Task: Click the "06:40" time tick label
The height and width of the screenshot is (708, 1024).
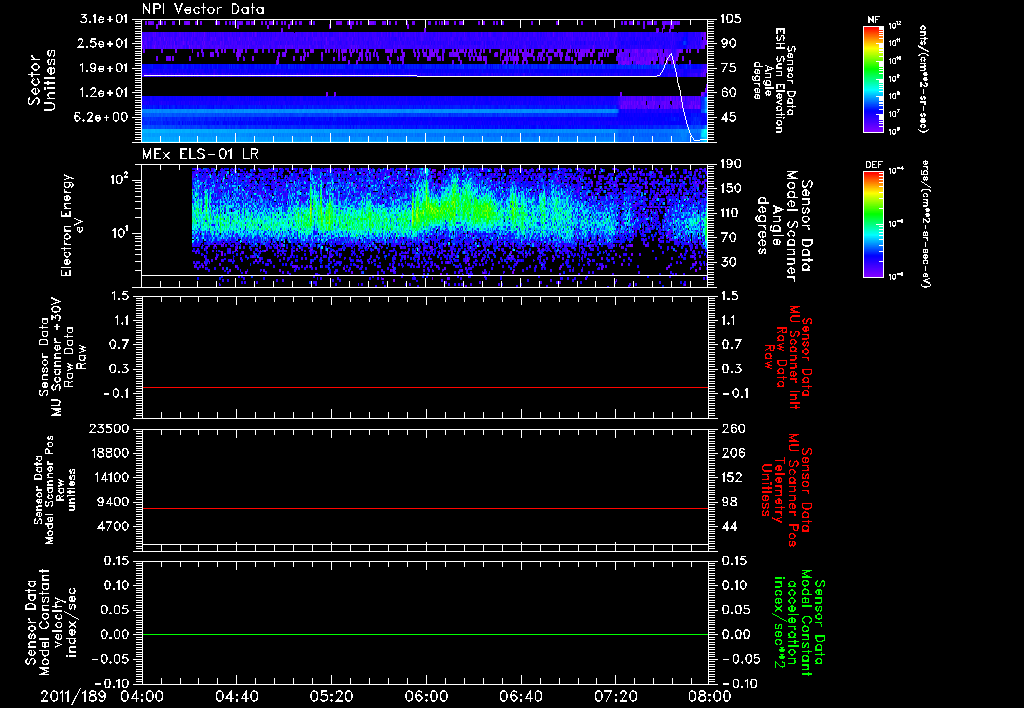Action: click(x=520, y=696)
